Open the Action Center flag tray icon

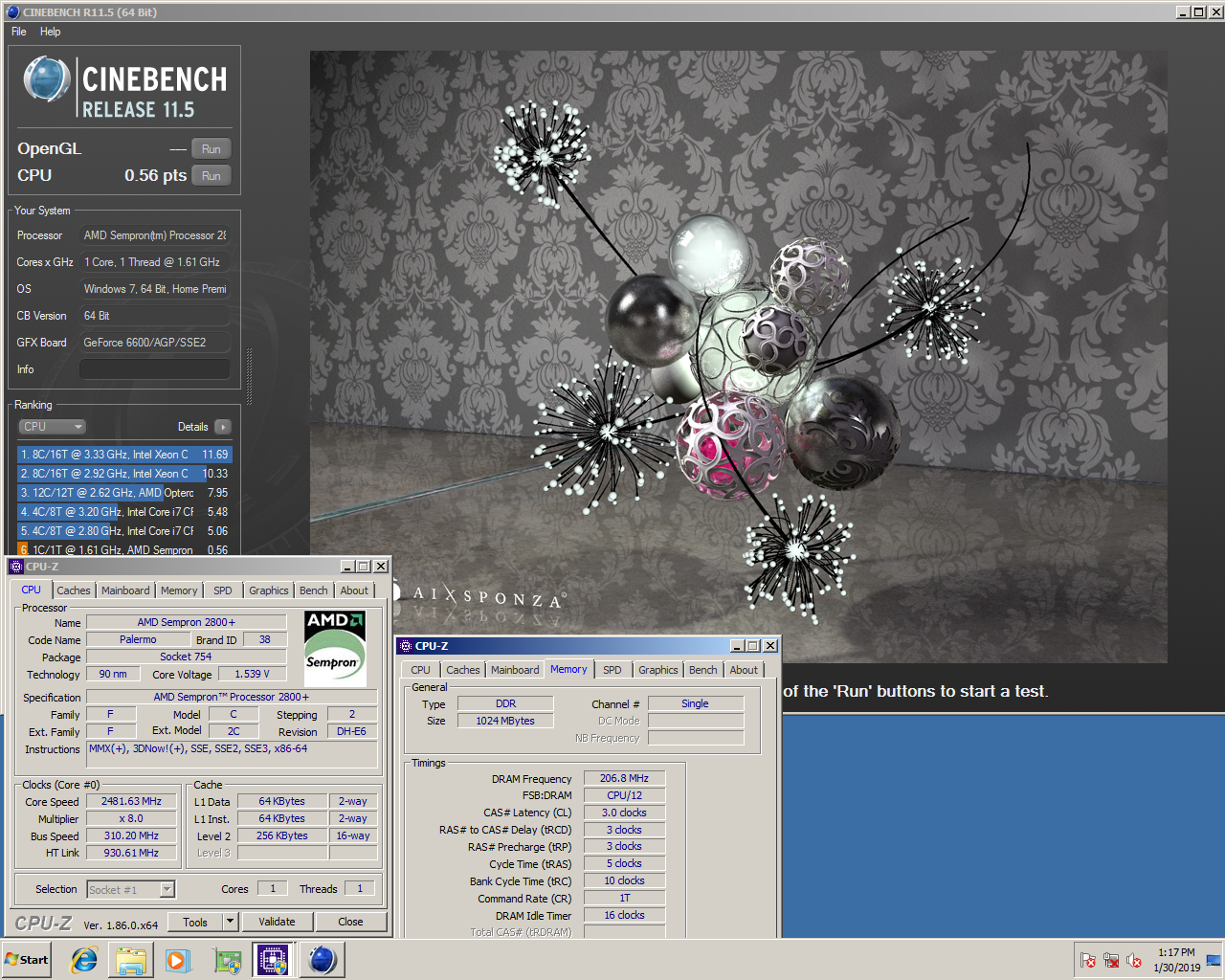(x=1088, y=960)
